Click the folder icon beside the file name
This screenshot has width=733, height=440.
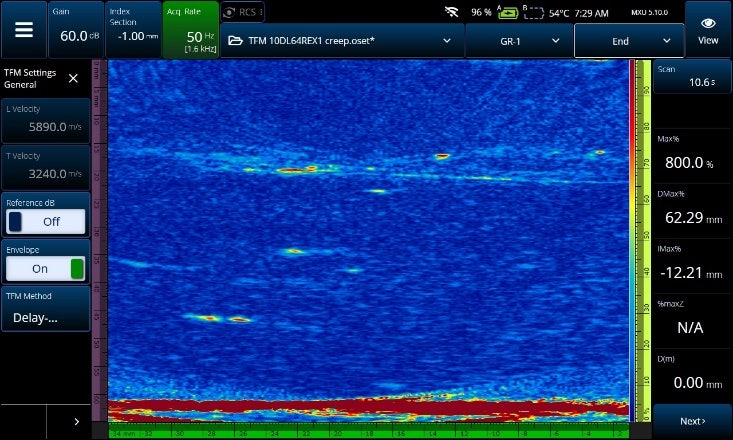click(x=235, y=41)
